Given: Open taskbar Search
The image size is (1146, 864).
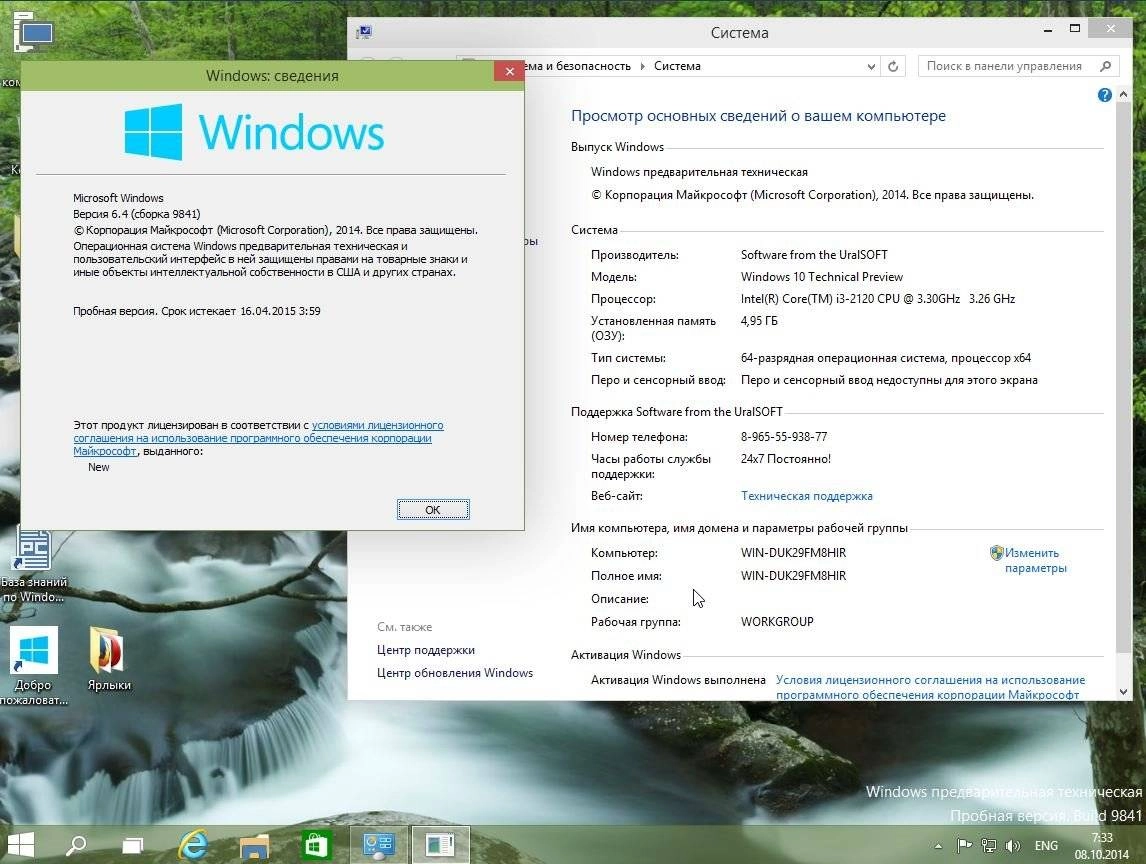Looking at the screenshot, I should [76, 845].
